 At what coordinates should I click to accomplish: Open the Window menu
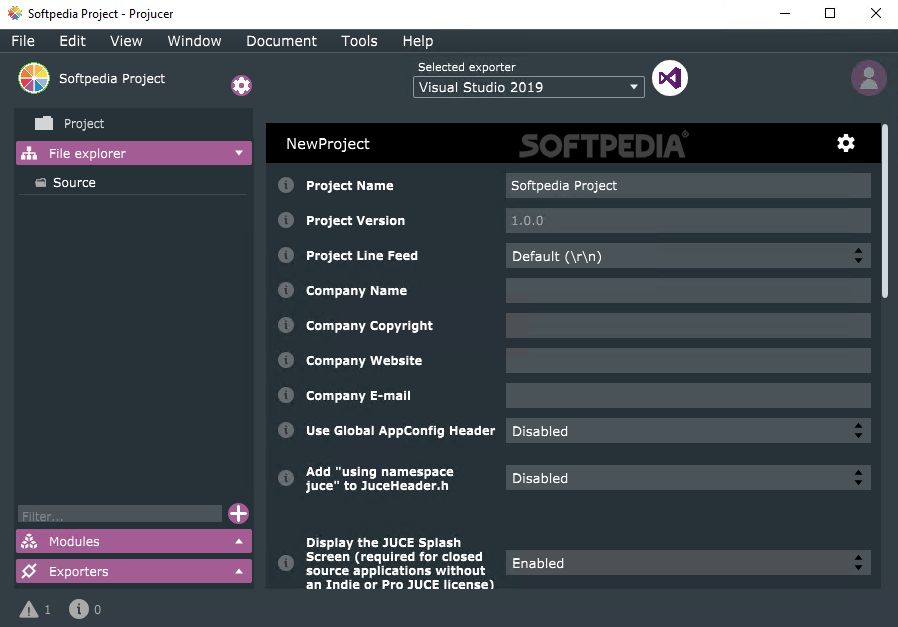click(194, 41)
